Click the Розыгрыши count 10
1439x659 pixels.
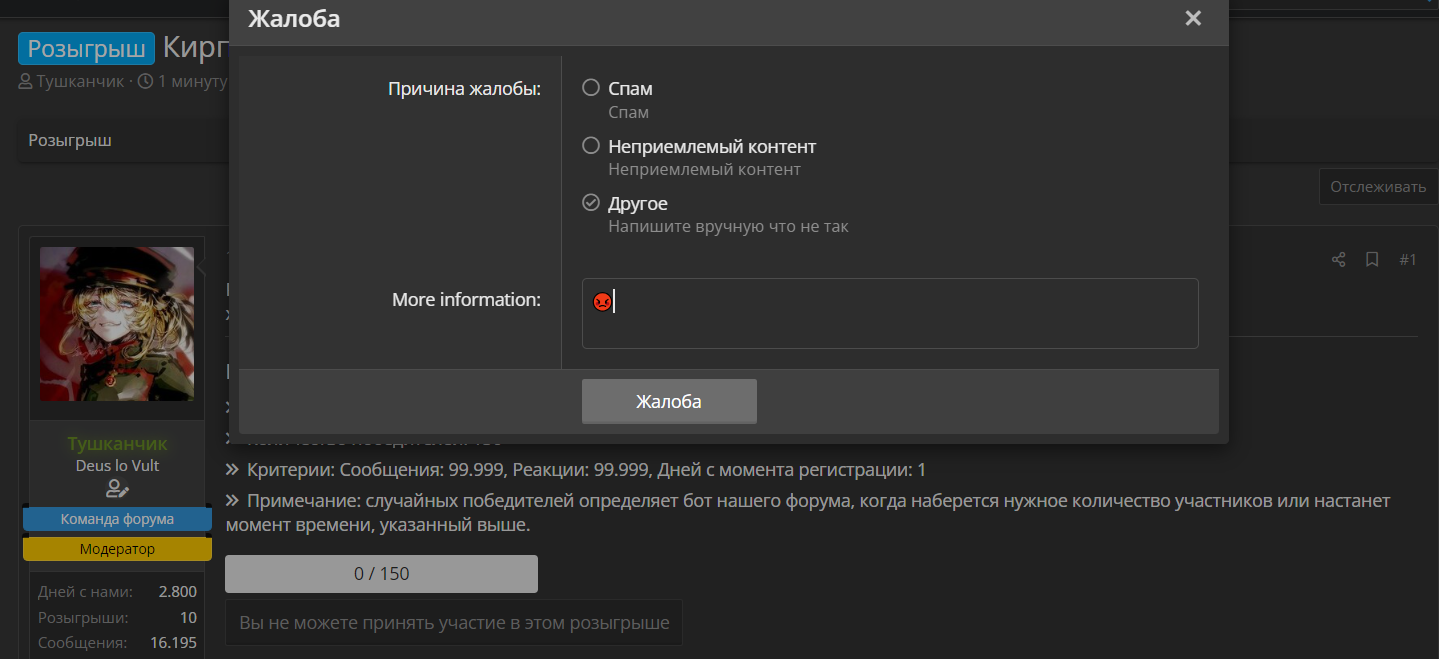(x=188, y=617)
